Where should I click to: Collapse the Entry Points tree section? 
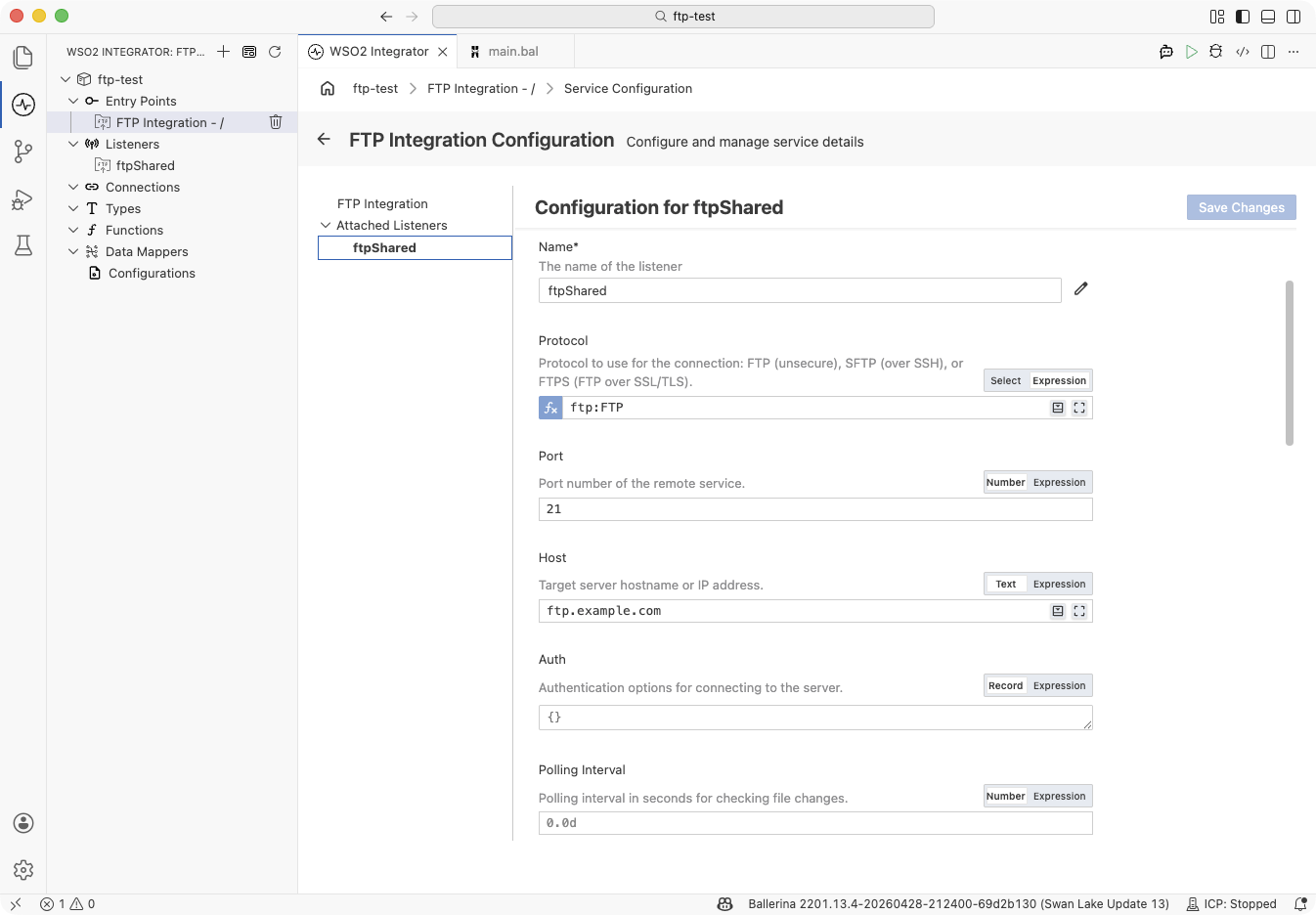click(x=73, y=101)
